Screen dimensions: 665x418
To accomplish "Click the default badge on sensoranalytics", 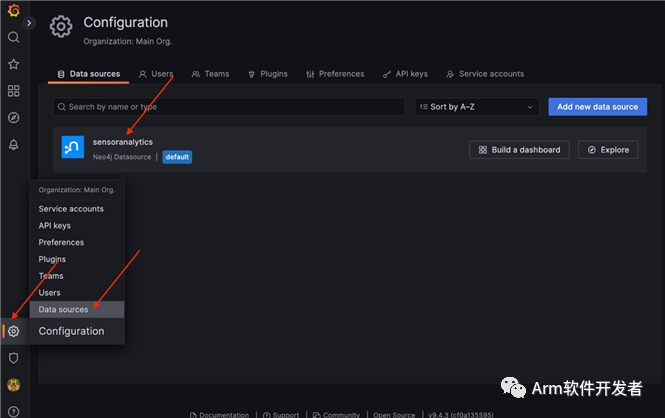I will [x=177, y=157].
